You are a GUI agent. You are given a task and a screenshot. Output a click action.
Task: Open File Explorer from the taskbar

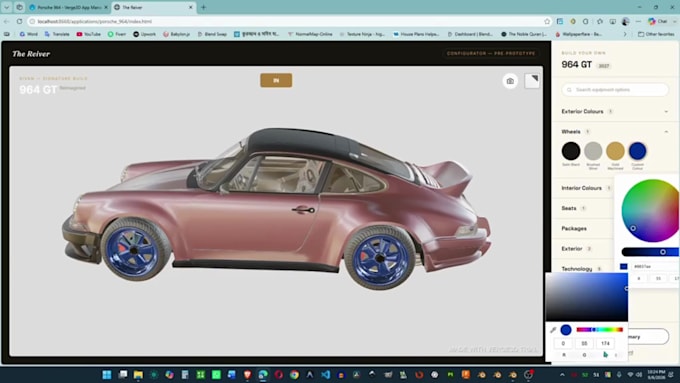click(138, 375)
